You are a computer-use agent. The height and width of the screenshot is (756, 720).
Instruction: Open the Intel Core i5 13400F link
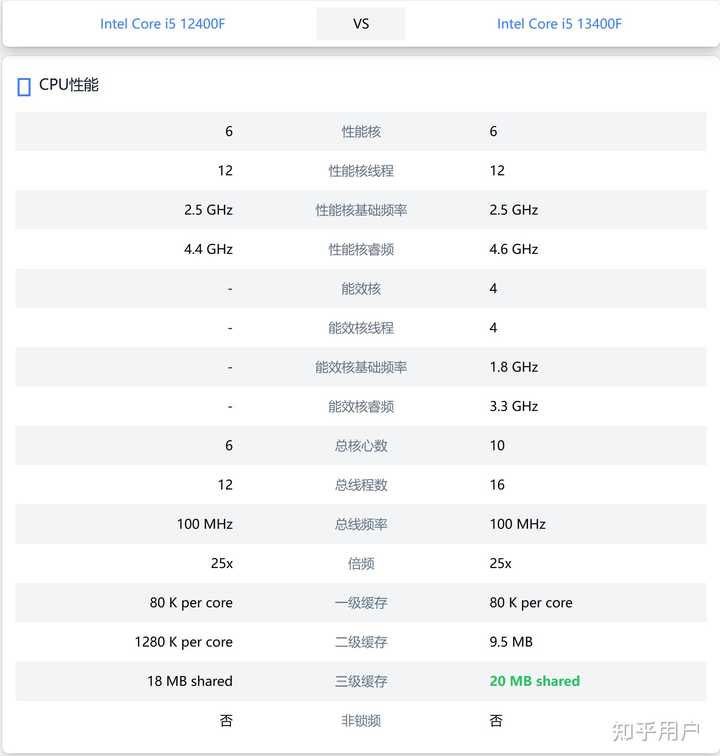click(x=559, y=24)
